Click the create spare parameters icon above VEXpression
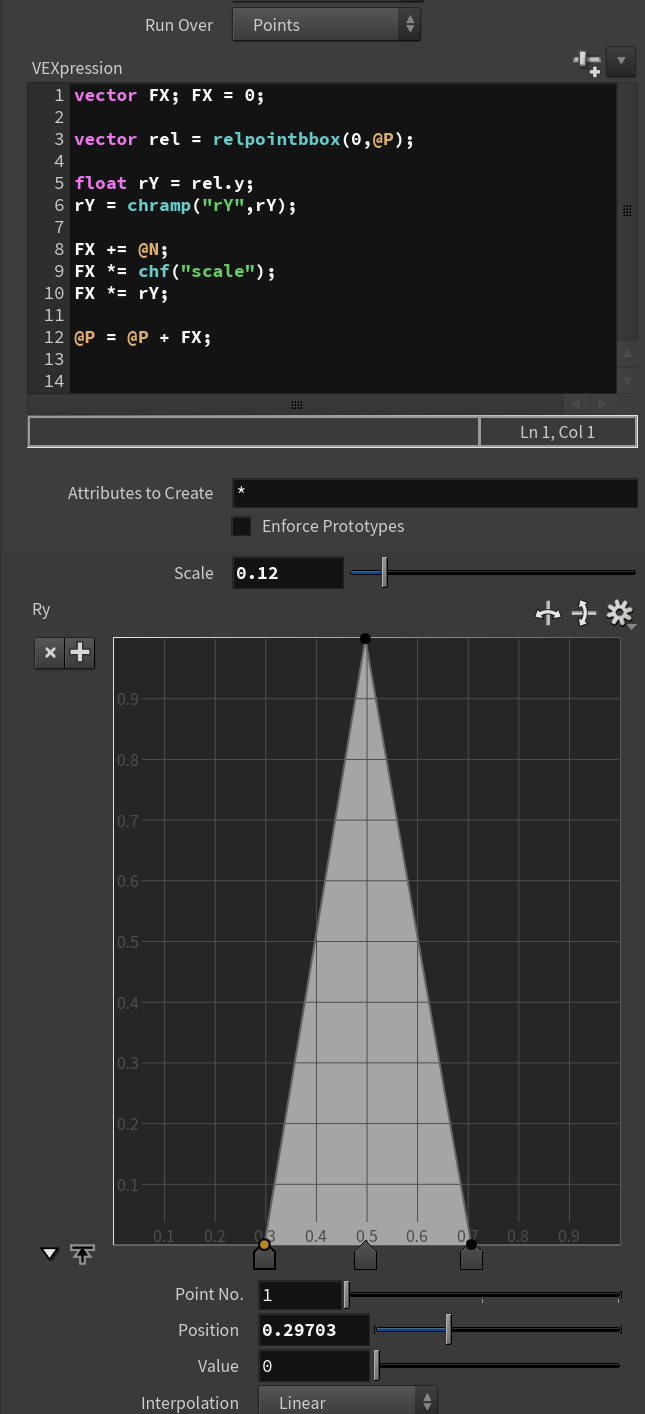This screenshot has height=1414, width=645. point(587,63)
